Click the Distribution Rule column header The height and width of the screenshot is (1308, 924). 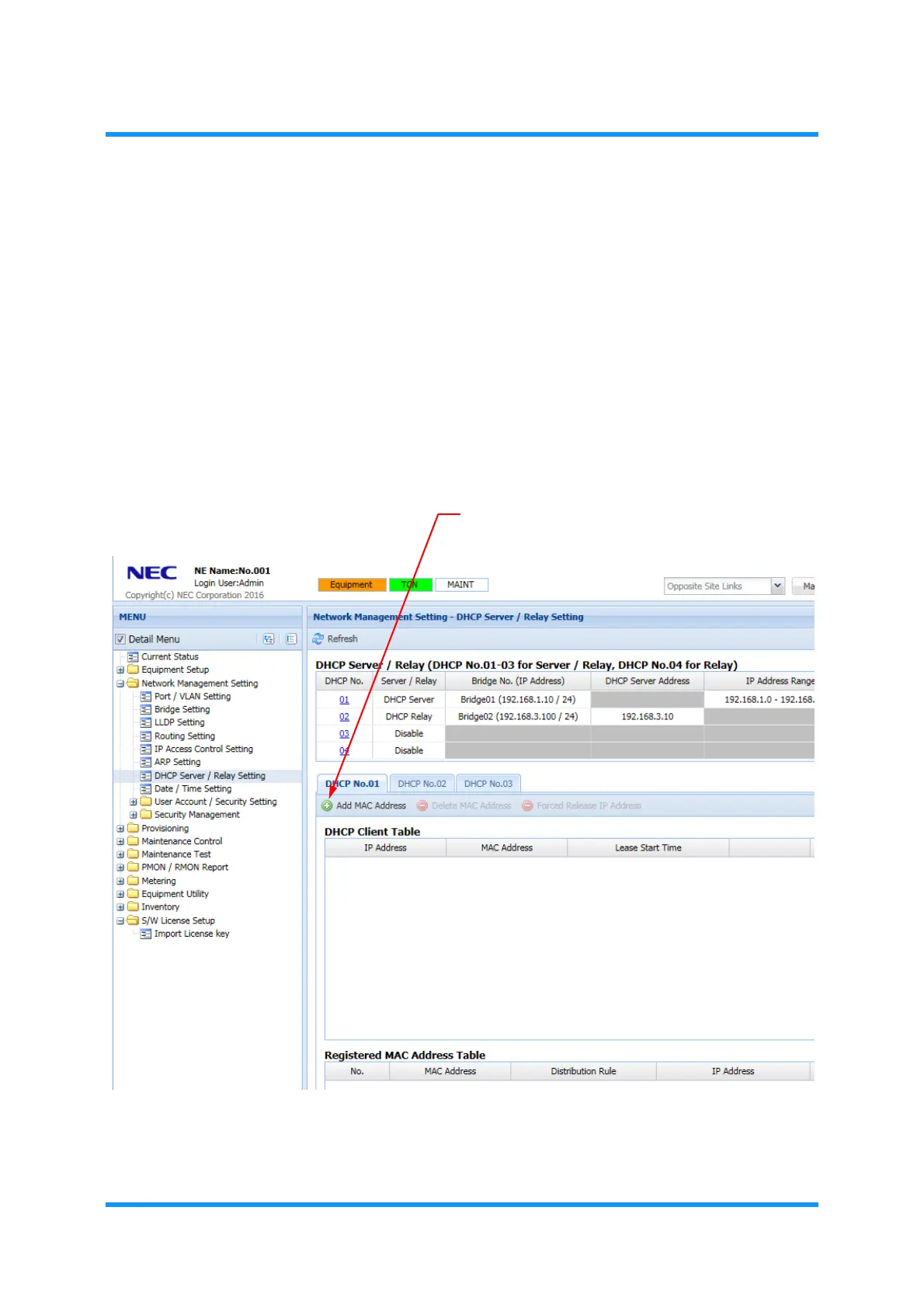pos(583,1071)
